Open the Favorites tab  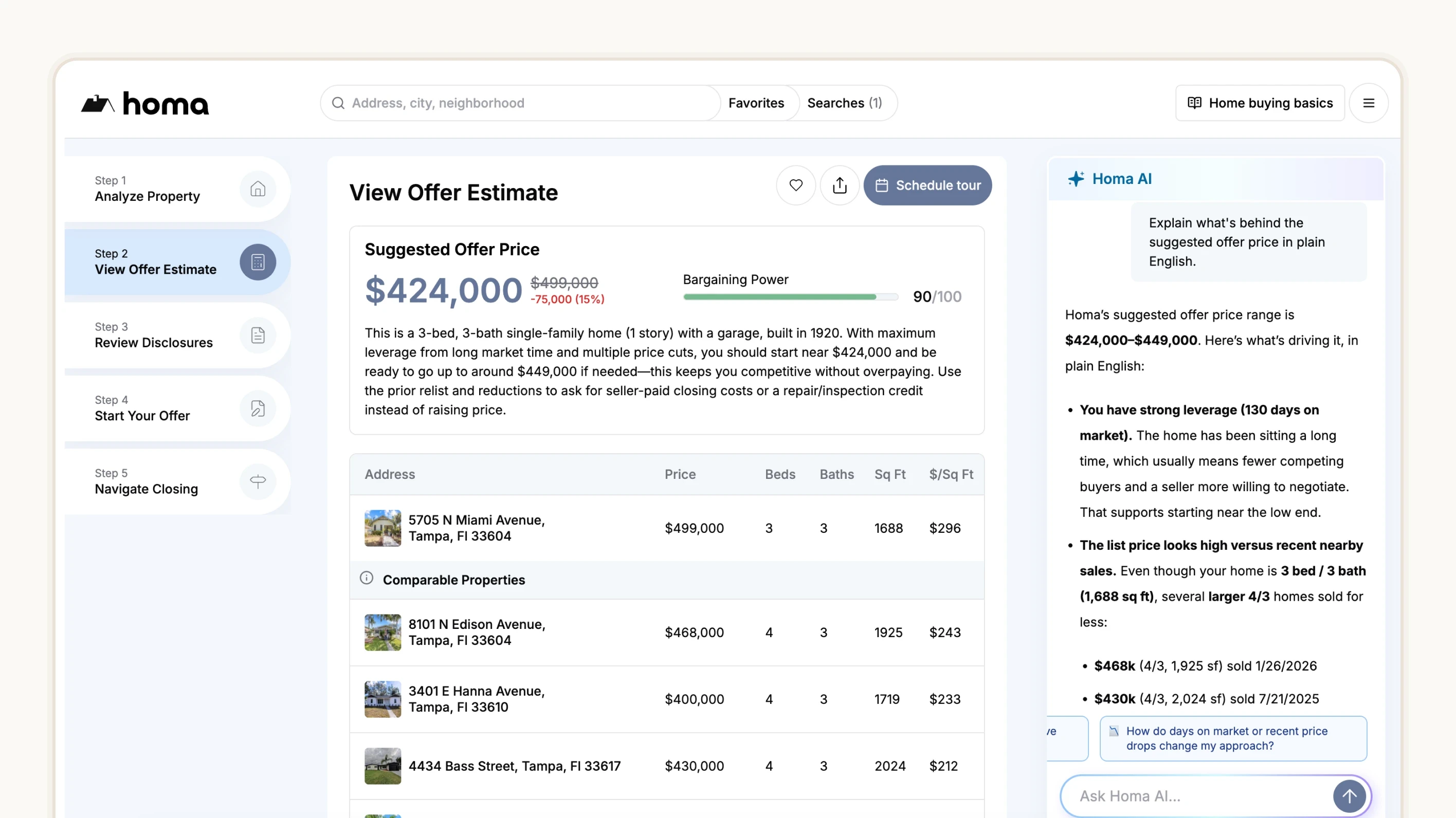point(756,103)
